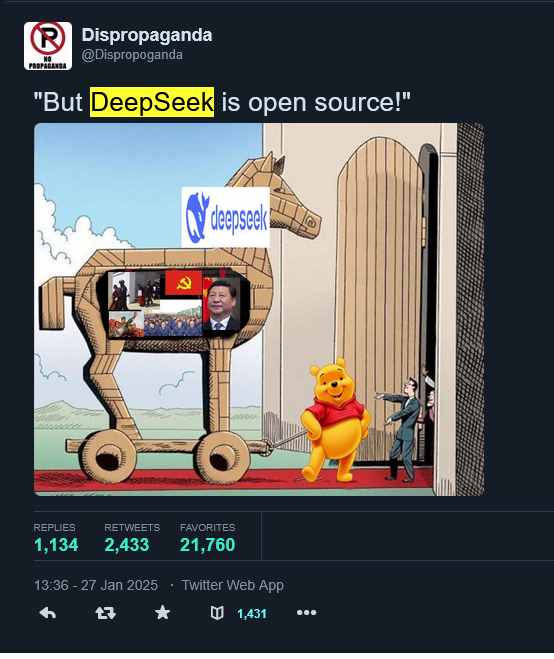Image resolution: width=554 pixels, height=659 pixels.
Task: Open the @Dispropoganda handle
Action: 132,55
